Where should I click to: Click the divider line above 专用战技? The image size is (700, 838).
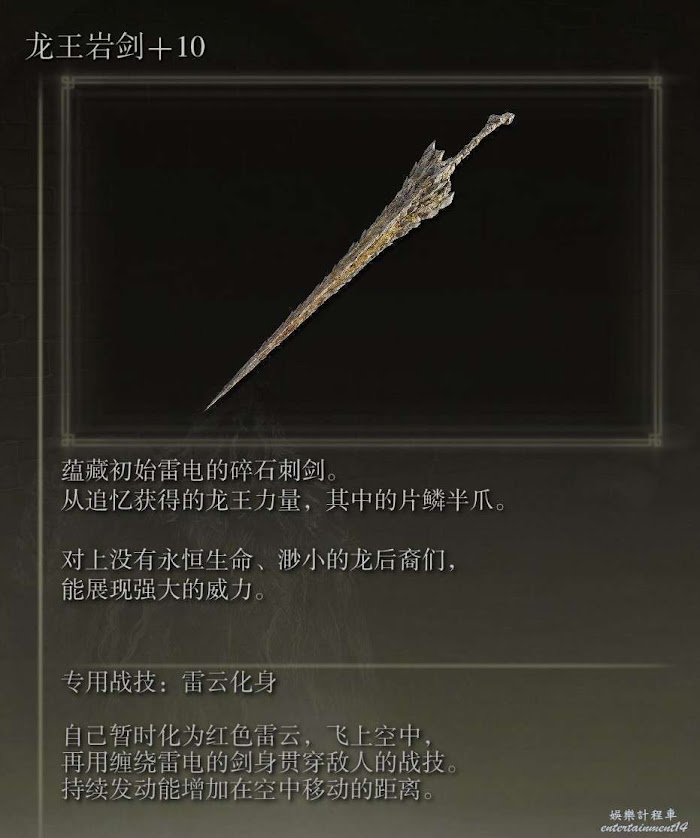click(366, 666)
